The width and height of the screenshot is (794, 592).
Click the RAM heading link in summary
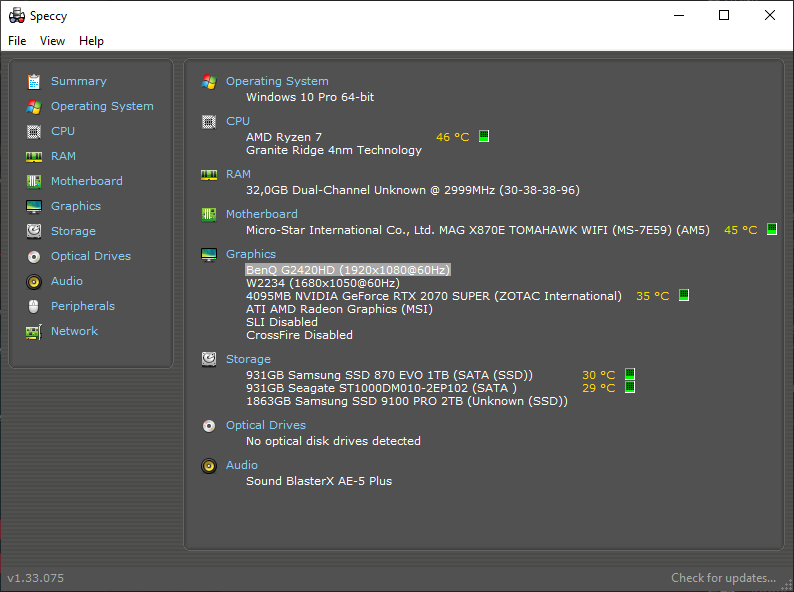click(x=239, y=174)
